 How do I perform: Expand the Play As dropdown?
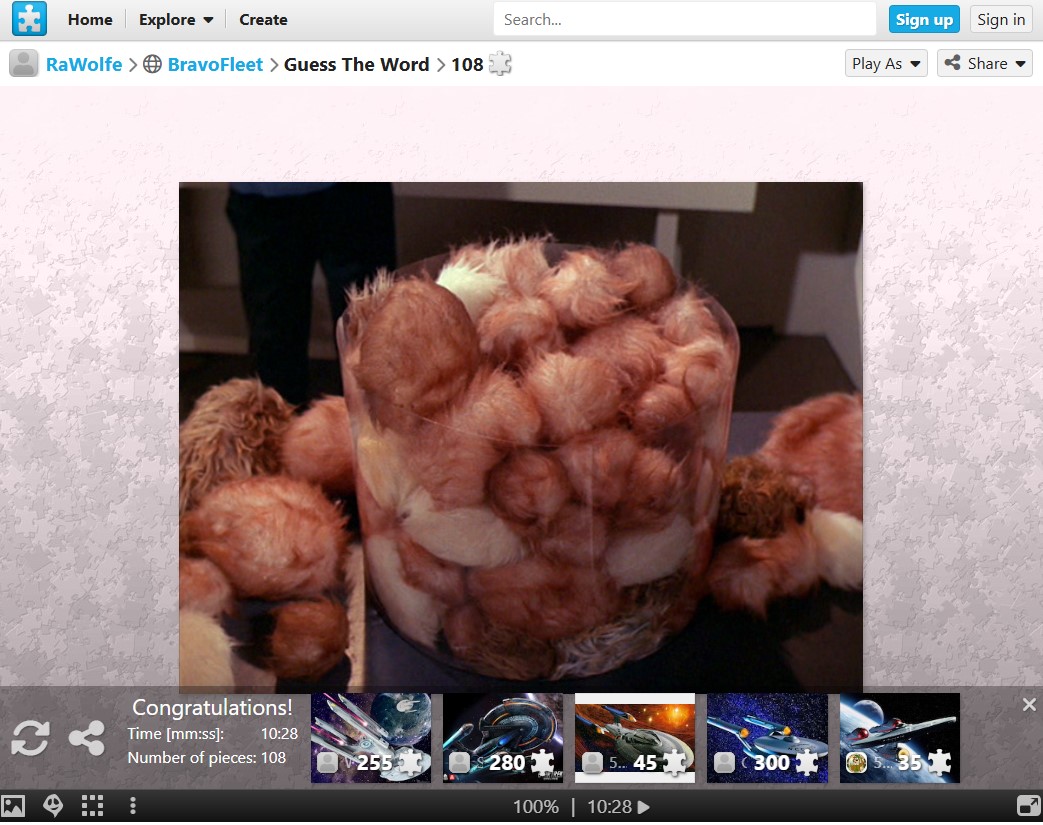point(886,63)
